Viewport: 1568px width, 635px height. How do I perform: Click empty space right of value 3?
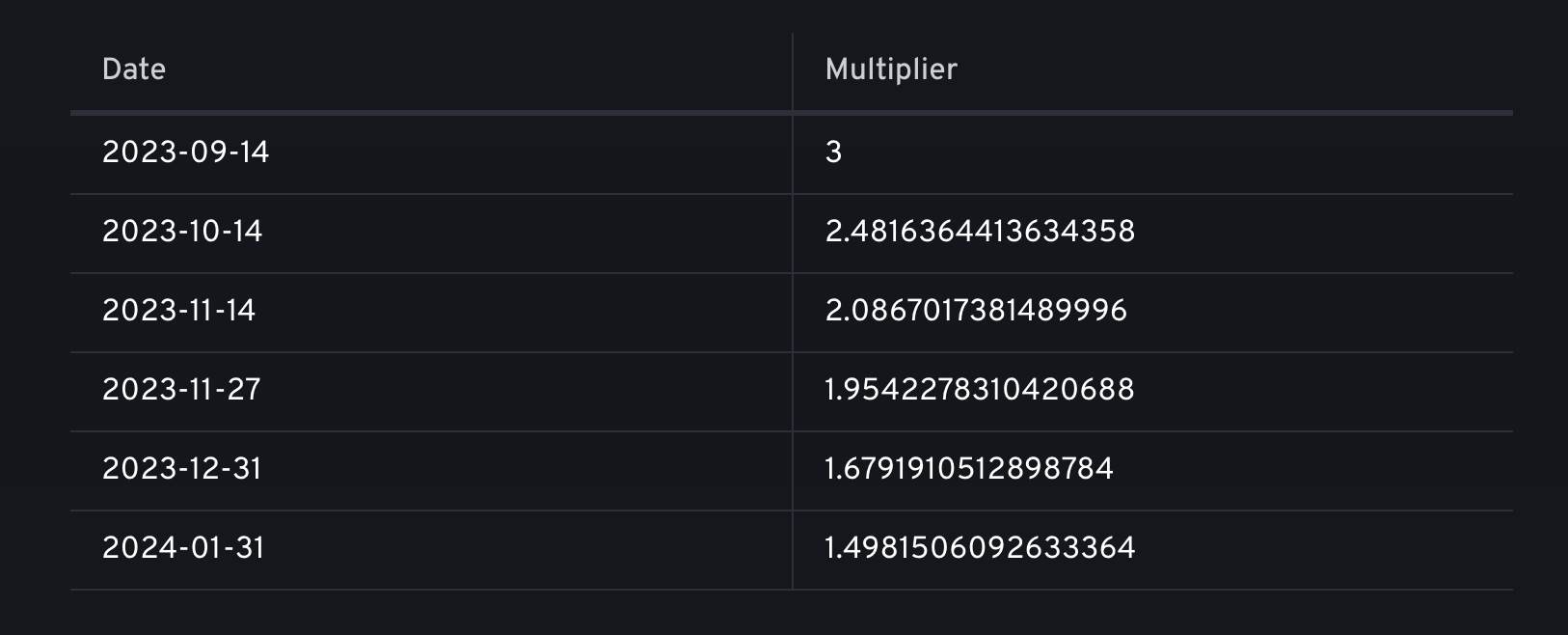1176,152
